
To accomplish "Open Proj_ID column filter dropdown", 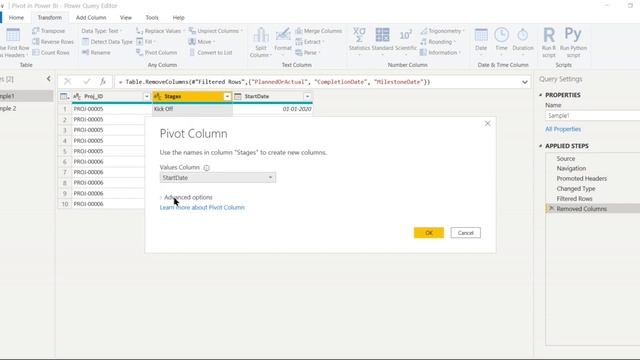I will [x=147, y=96].
